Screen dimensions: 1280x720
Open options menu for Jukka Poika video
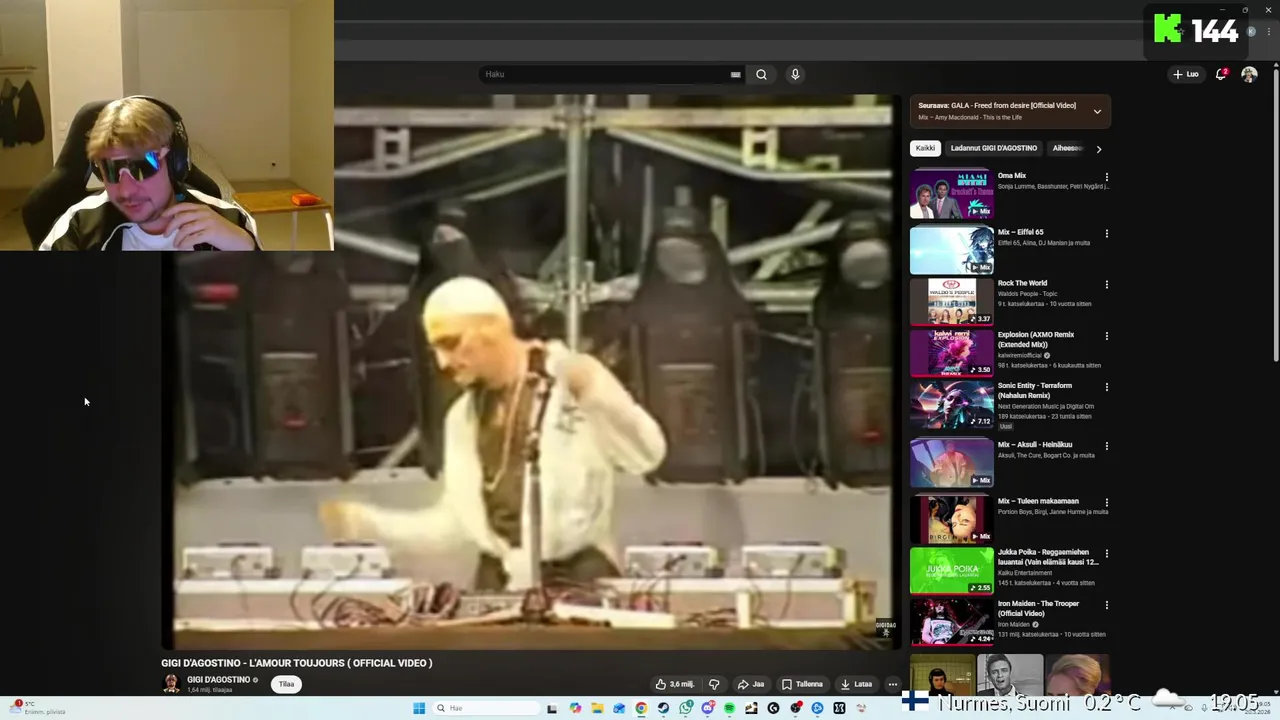coord(1106,554)
